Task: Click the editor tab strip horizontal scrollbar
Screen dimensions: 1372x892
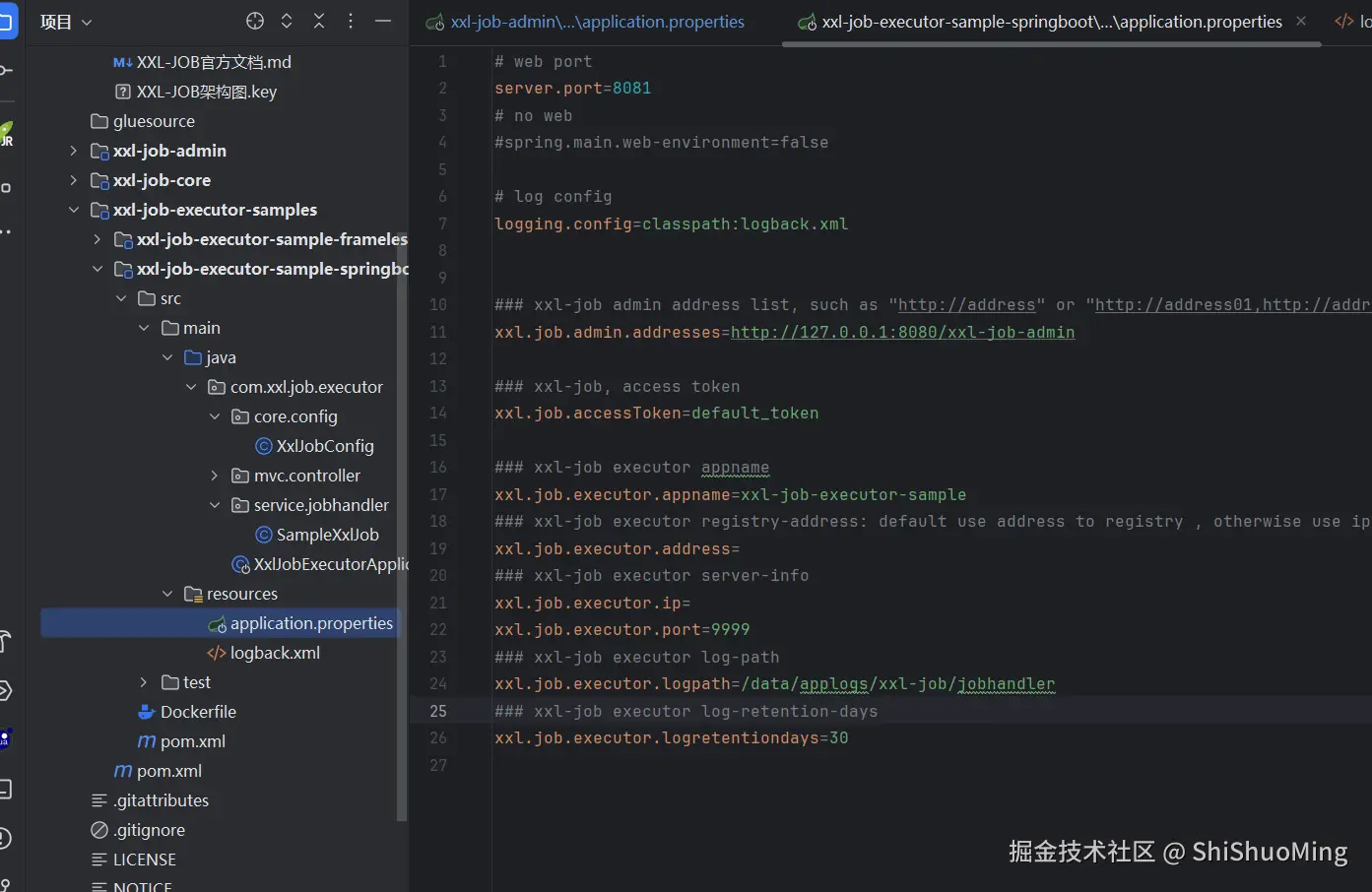Action: click(x=1052, y=43)
